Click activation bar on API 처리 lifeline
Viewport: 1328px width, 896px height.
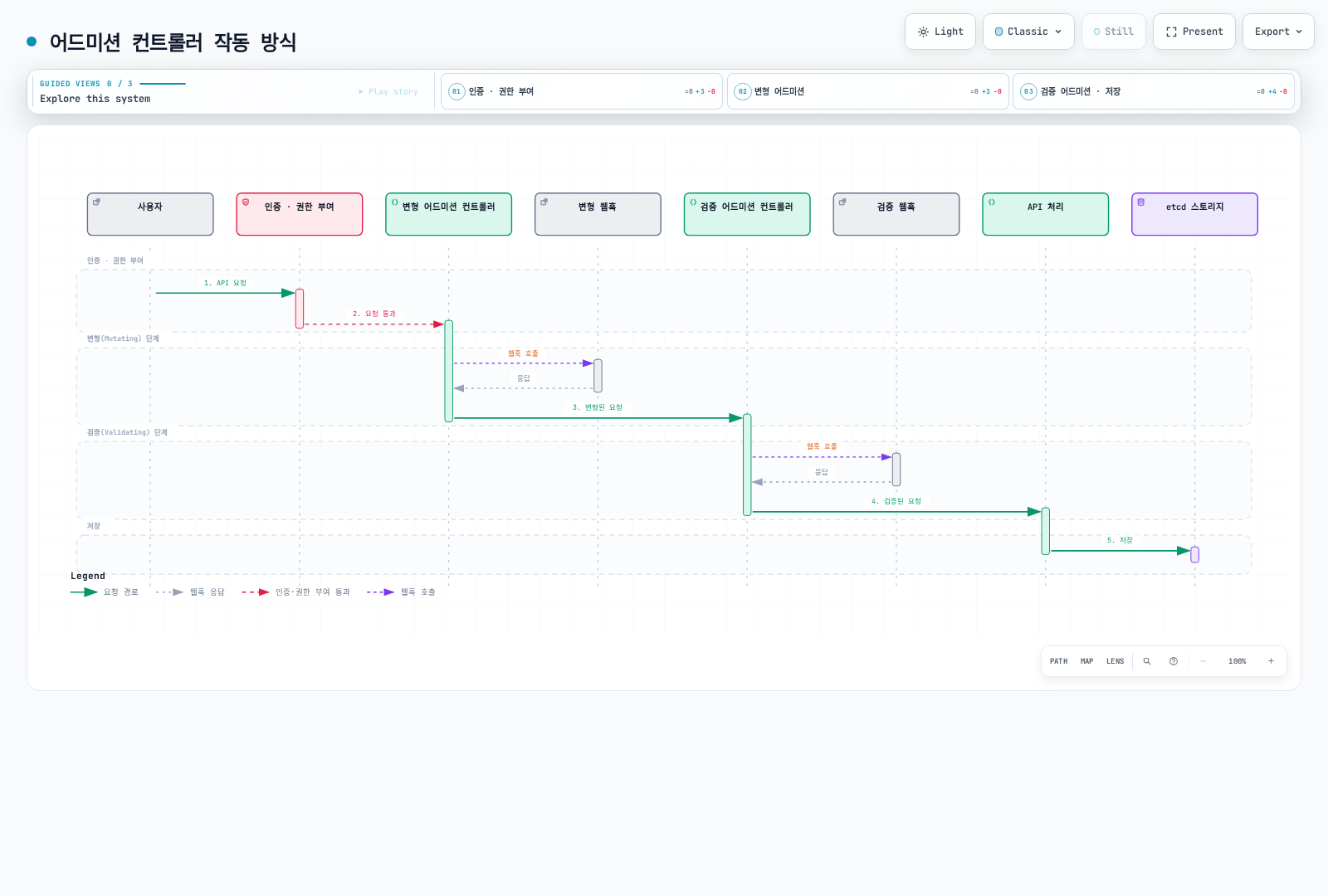tap(1046, 531)
